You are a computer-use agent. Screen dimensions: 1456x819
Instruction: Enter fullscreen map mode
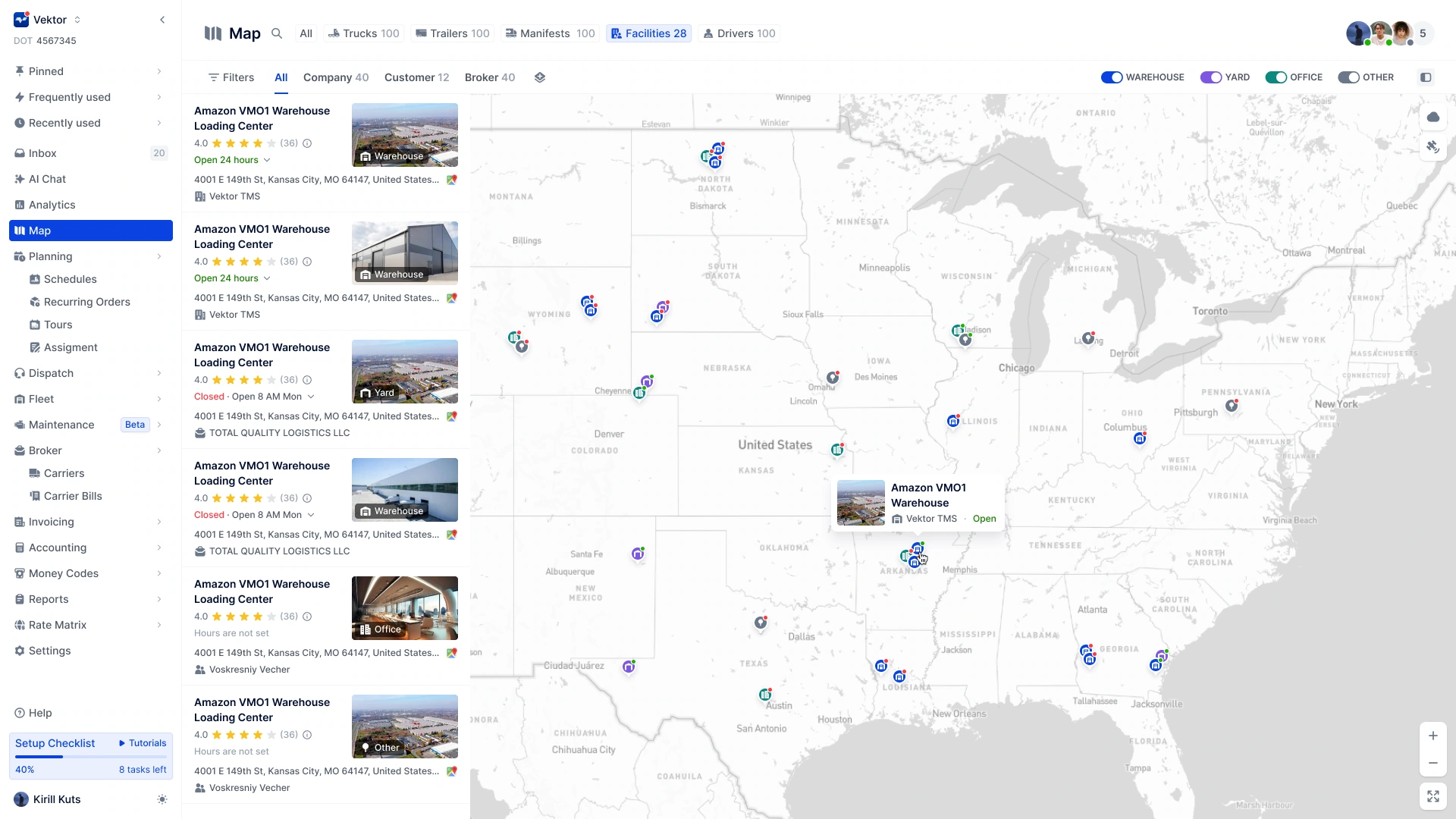1433,796
